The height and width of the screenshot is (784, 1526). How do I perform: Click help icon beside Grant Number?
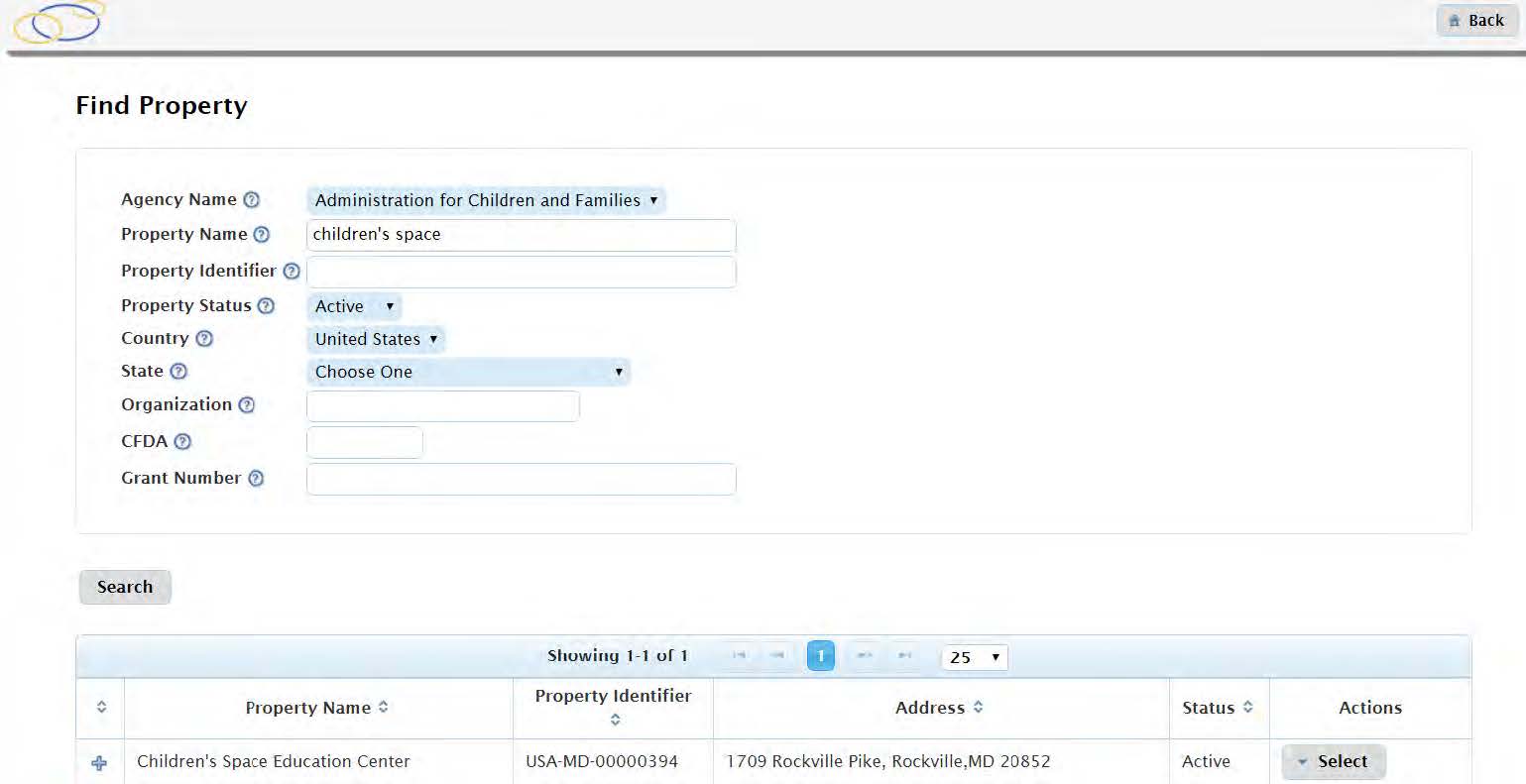tap(256, 479)
